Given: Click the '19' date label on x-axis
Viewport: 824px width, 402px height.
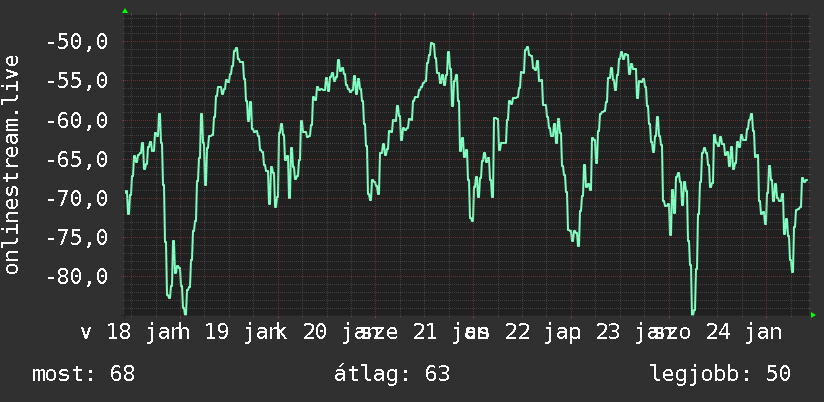Looking at the screenshot, I should 217,333.
